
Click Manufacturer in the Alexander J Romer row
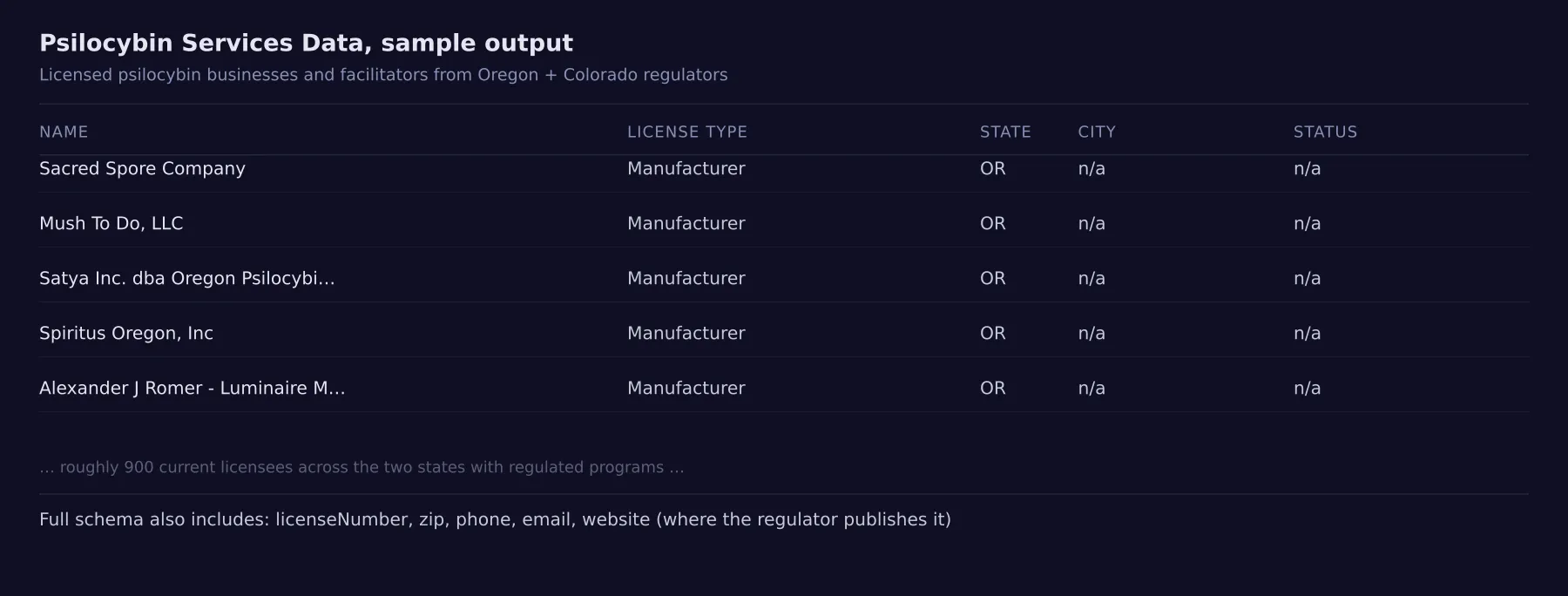pyautogui.click(x=686, y=388)
